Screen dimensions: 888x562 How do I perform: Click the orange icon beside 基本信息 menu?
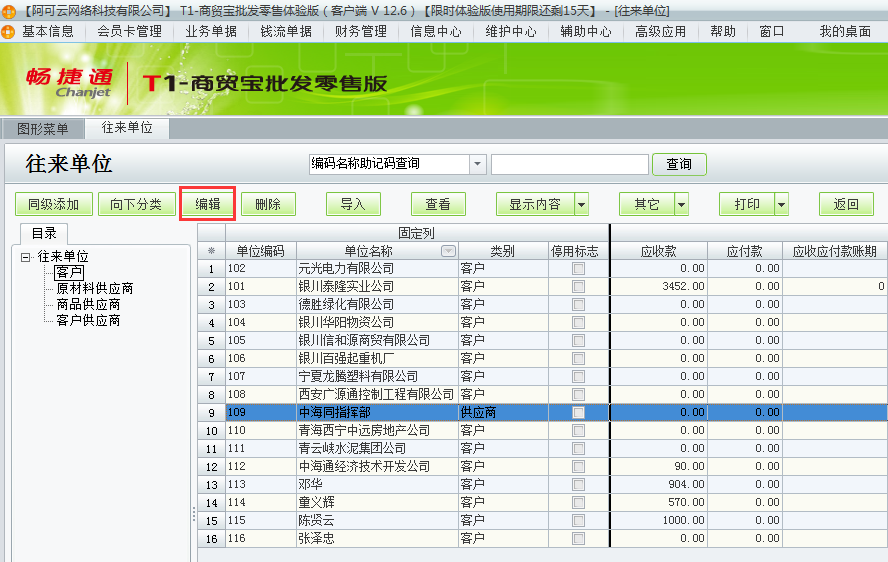(x=8, y=32)
